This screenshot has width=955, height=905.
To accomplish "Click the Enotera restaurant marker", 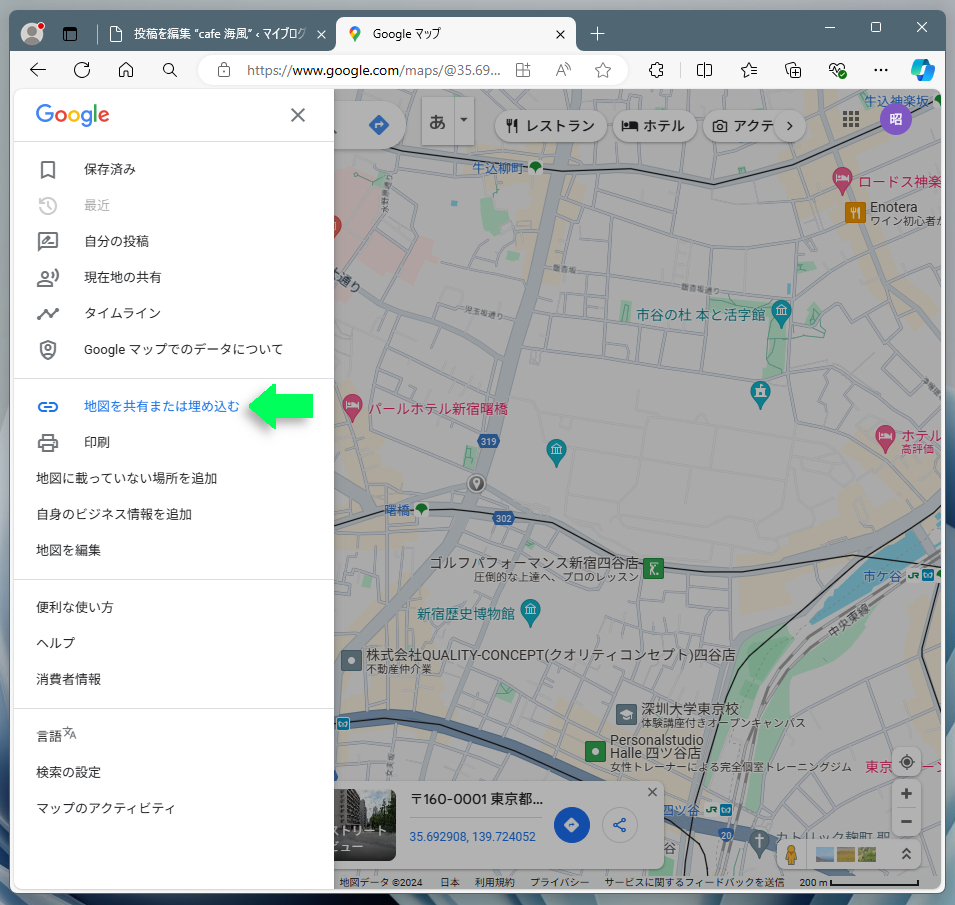I will click(855, 213).
